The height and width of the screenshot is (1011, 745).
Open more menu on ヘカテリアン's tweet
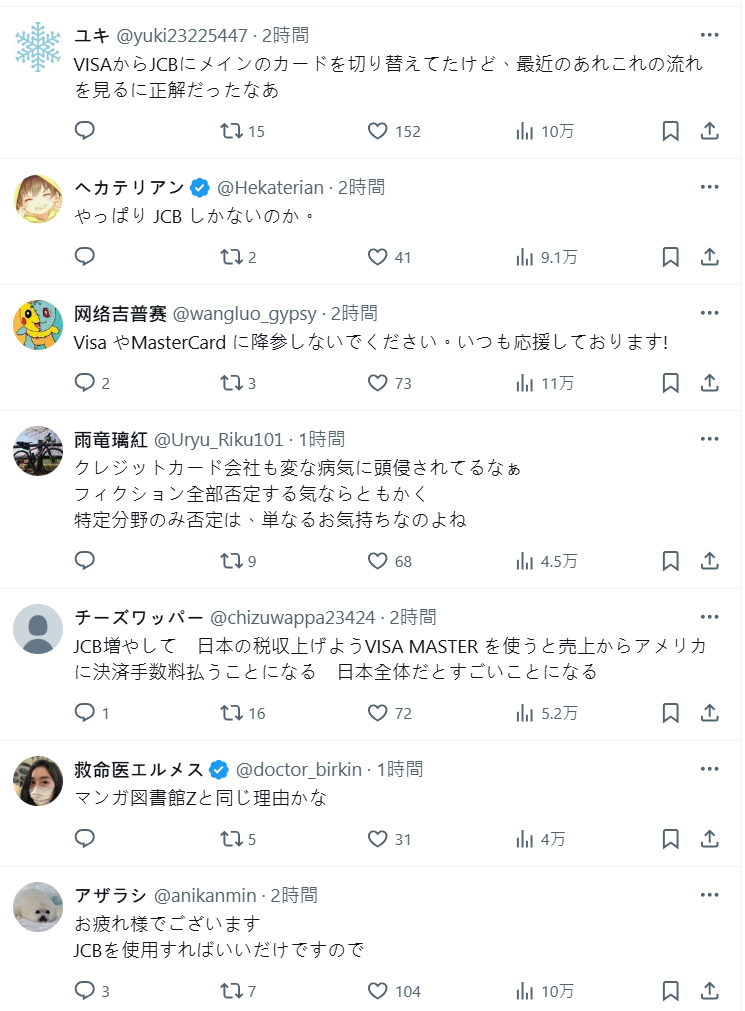709,187
